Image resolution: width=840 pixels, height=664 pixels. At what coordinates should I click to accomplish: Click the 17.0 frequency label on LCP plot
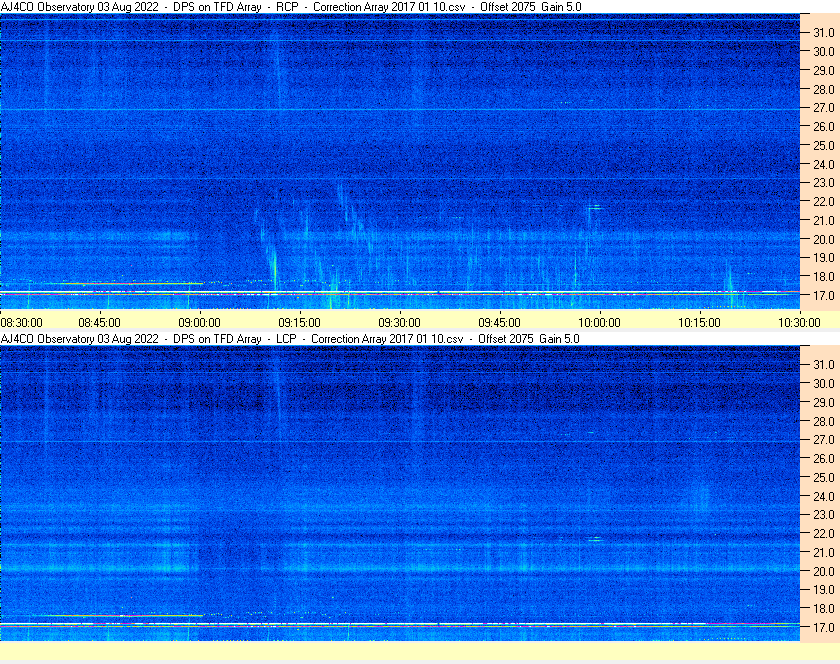tap(824, 628)
